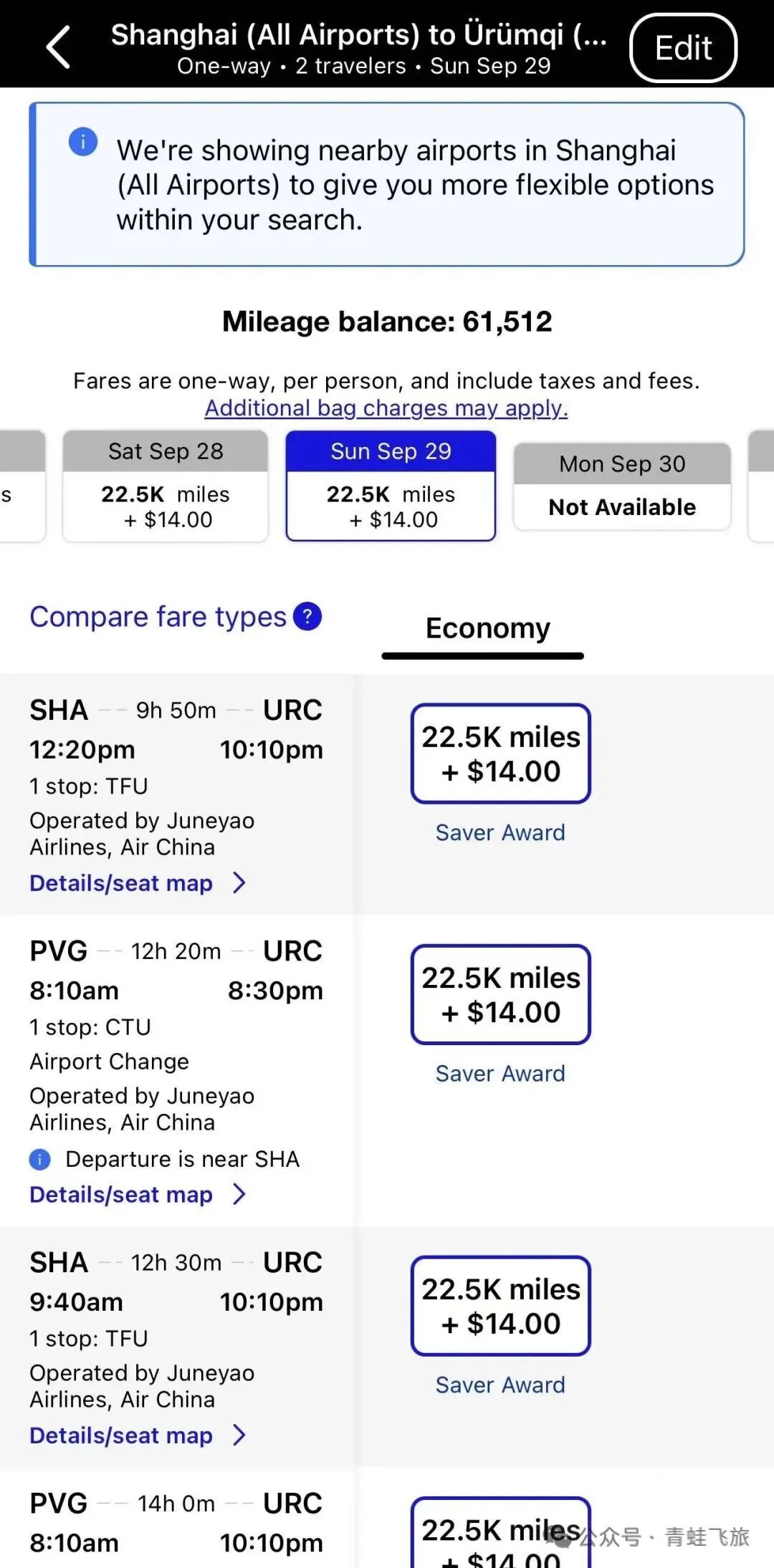Switch to the Economy fare tab
774x1568 pixels.
487,629
